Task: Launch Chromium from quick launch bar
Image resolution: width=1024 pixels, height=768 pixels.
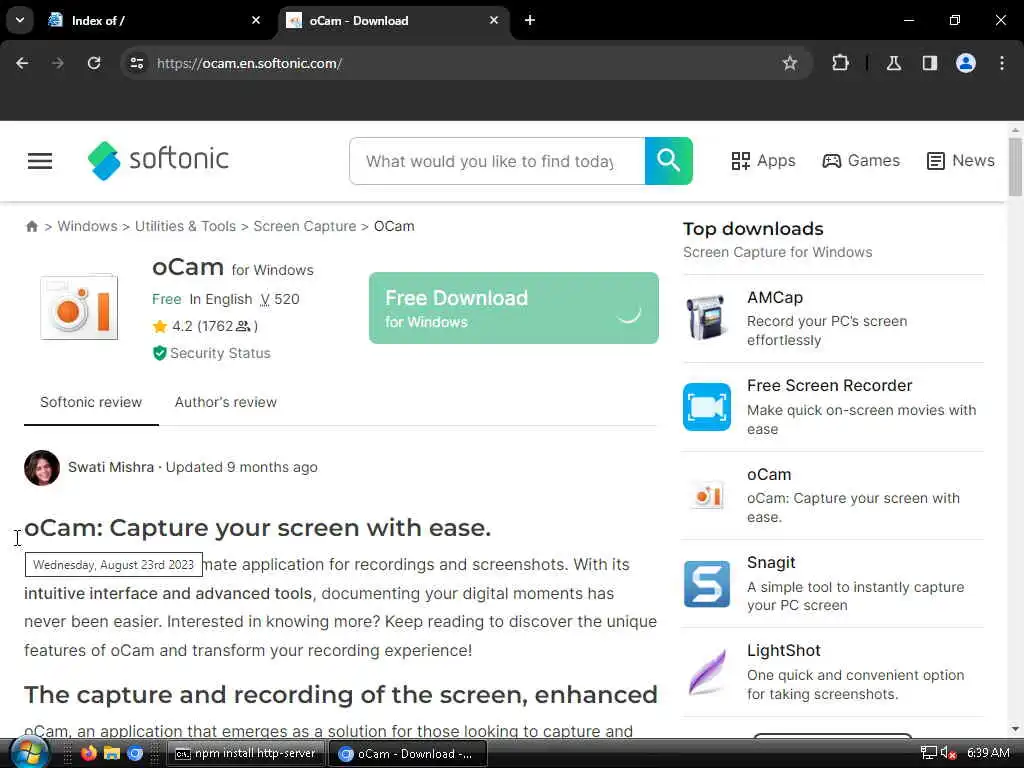Action: pos(135,754)
